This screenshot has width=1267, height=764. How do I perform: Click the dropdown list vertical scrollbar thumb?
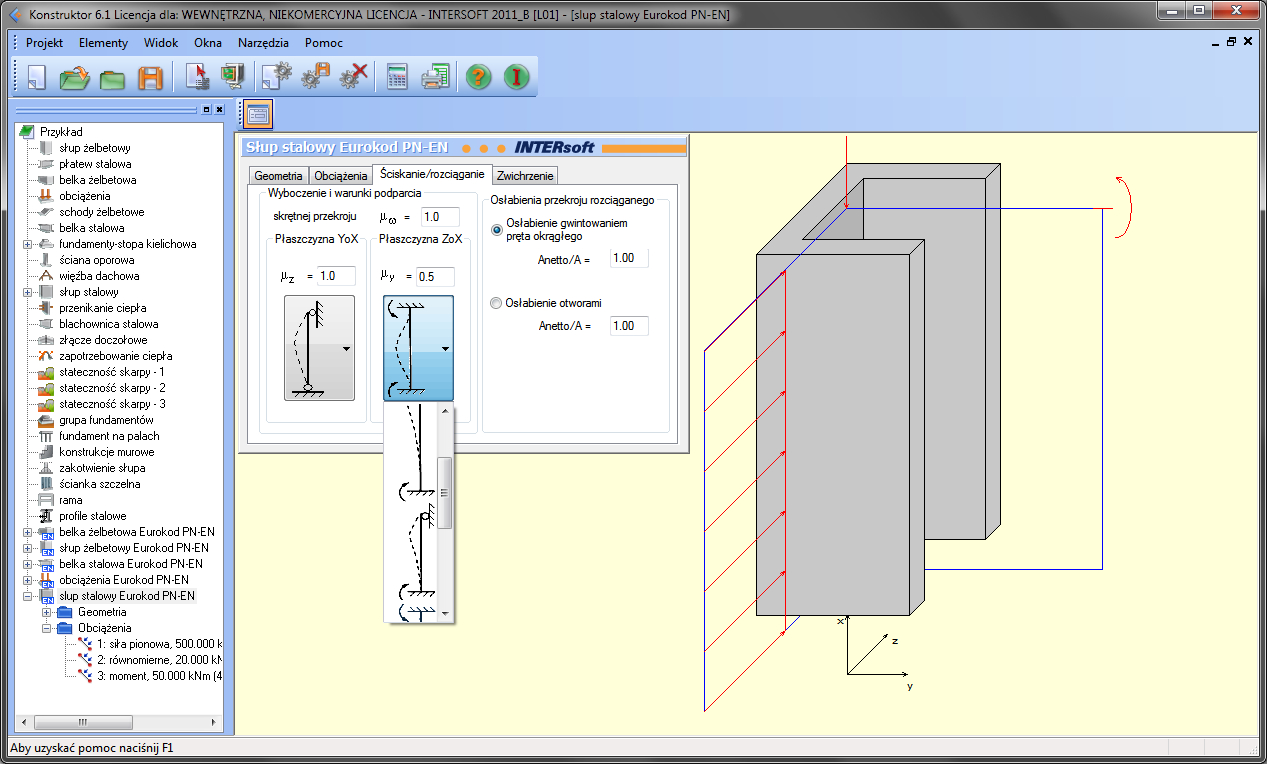point(446,492)
